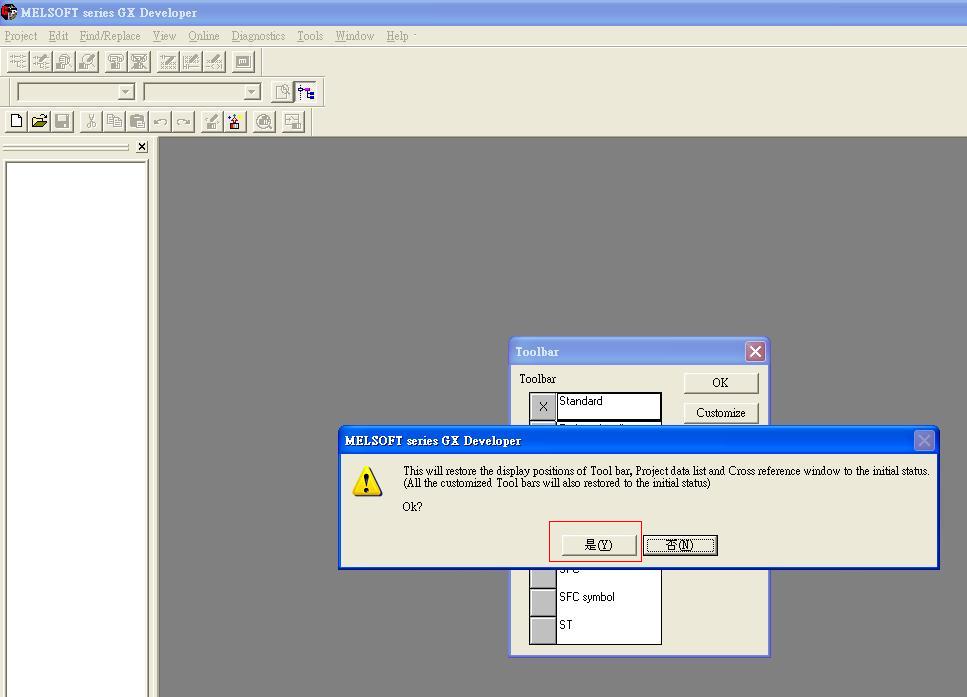This screenshot has height=697, width=967.
Task: Close the project data list panel
Action: (x=142, y=147)
